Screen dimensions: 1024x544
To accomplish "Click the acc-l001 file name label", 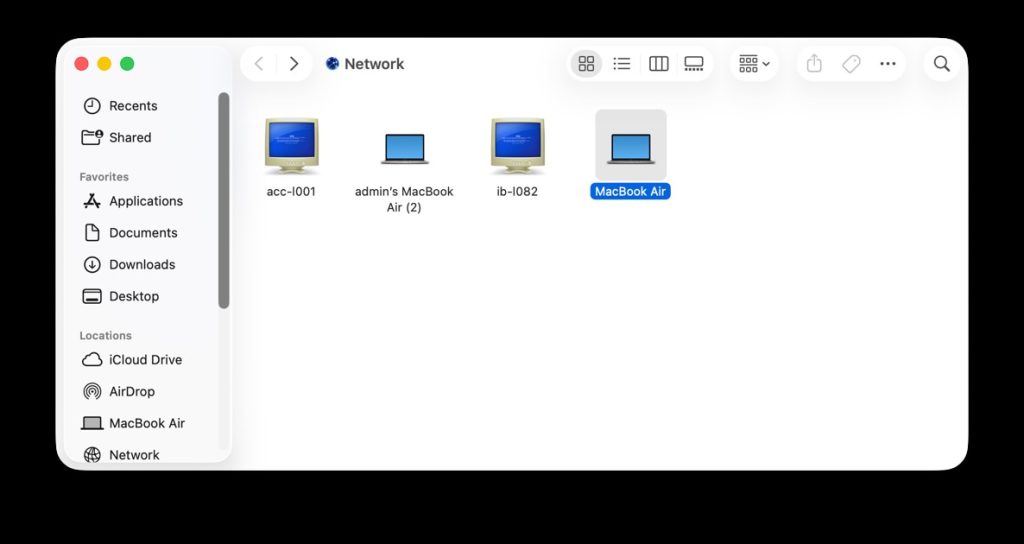I will click(x=291, y=191).
